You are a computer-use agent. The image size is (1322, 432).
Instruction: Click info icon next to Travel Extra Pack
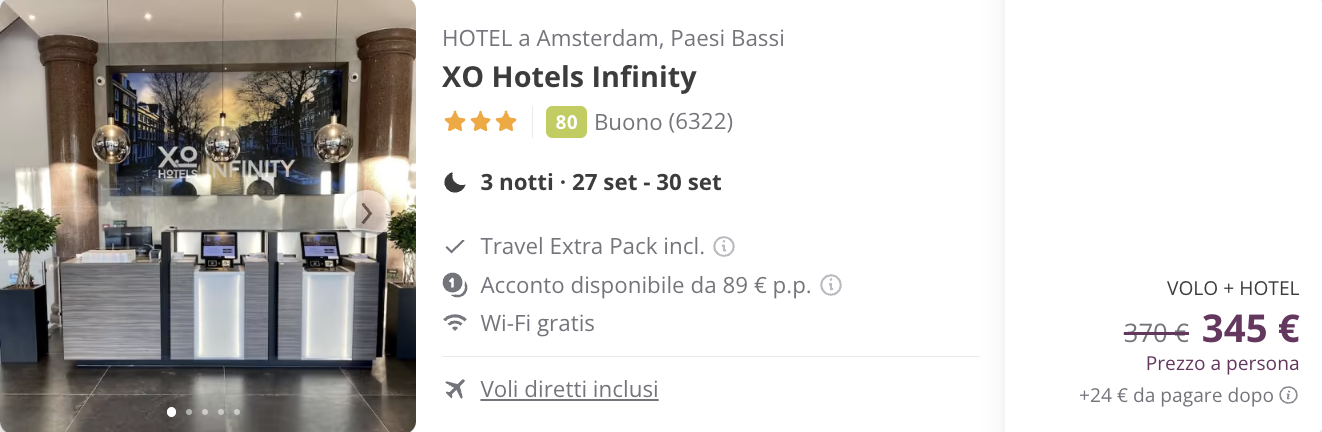[725, 246]
